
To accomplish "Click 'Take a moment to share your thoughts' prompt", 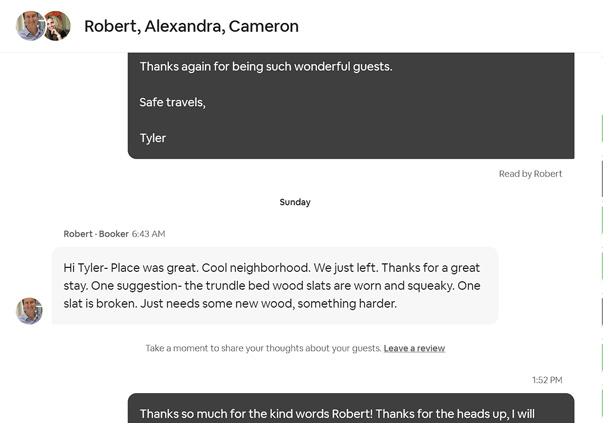I will pos(262,348).
